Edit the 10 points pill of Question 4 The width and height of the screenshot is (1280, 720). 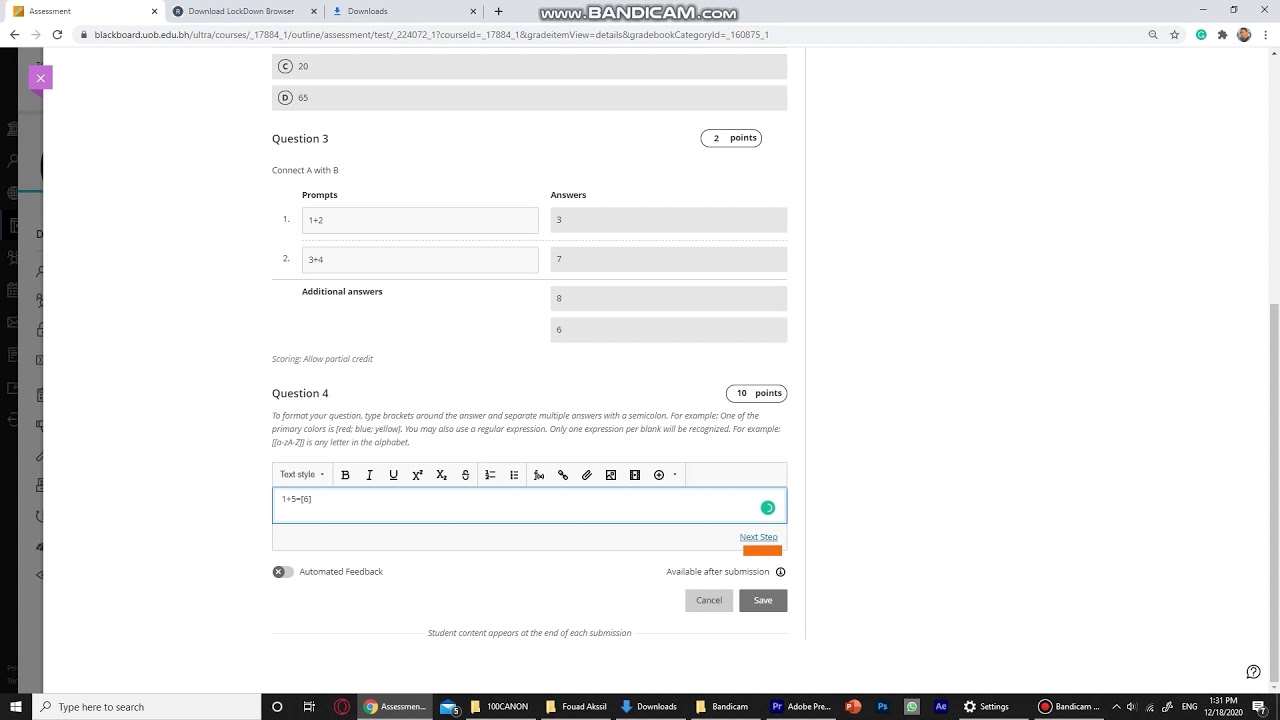(756, 393)
